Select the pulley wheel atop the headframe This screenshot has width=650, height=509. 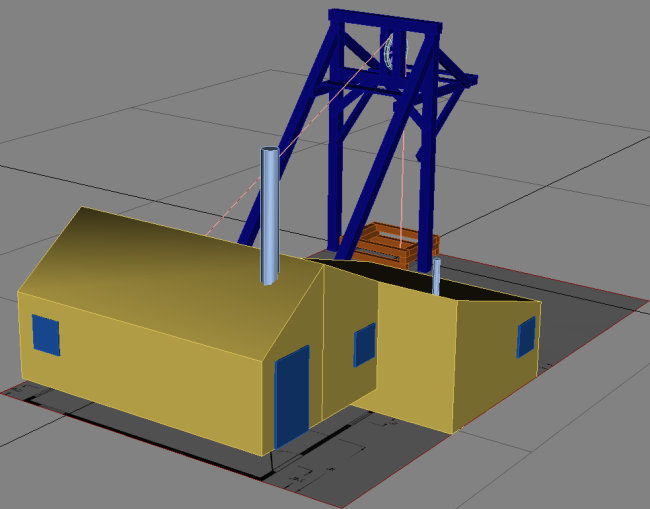point(397,50)
